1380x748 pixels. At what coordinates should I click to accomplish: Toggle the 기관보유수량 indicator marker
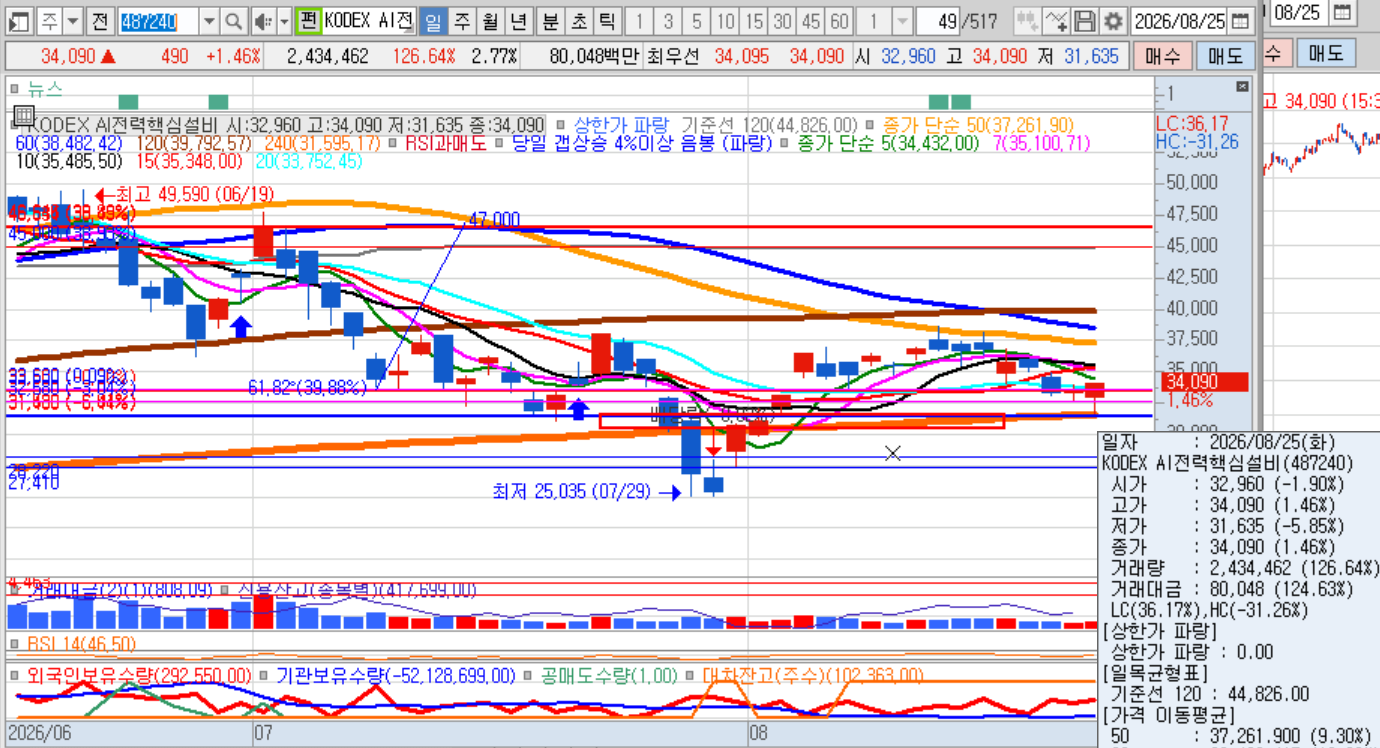pyautogui.click(x=264, y=676)
